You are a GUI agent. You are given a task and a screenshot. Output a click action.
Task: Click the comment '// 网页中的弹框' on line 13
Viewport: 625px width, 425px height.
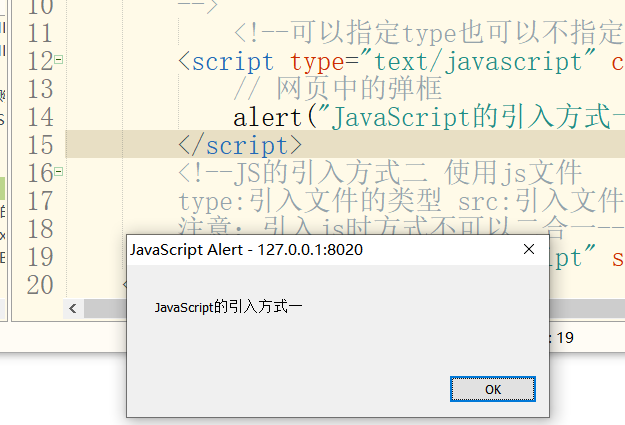point(338,89)
